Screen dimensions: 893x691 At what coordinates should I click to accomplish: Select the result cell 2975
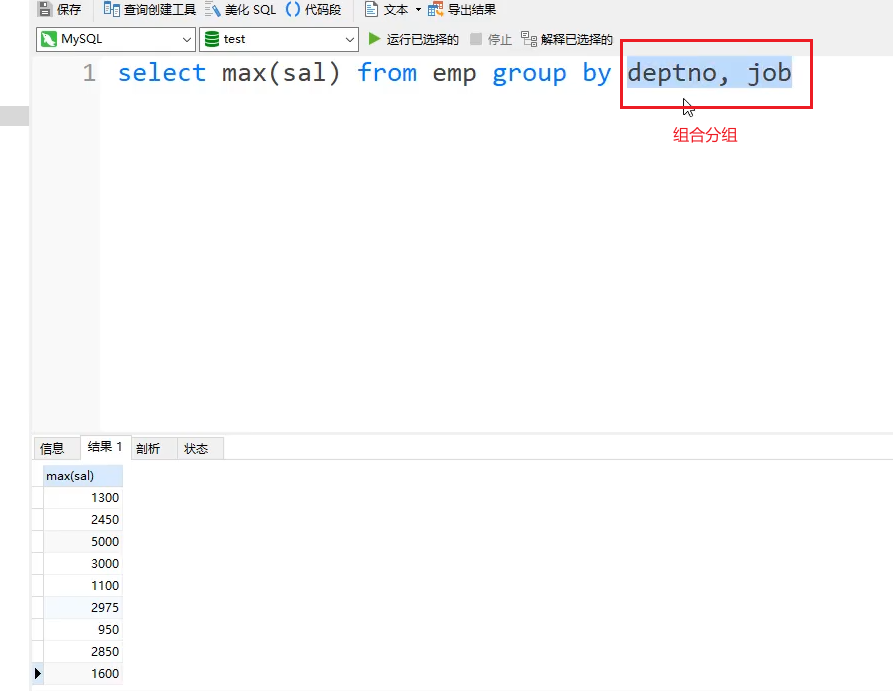83,608
